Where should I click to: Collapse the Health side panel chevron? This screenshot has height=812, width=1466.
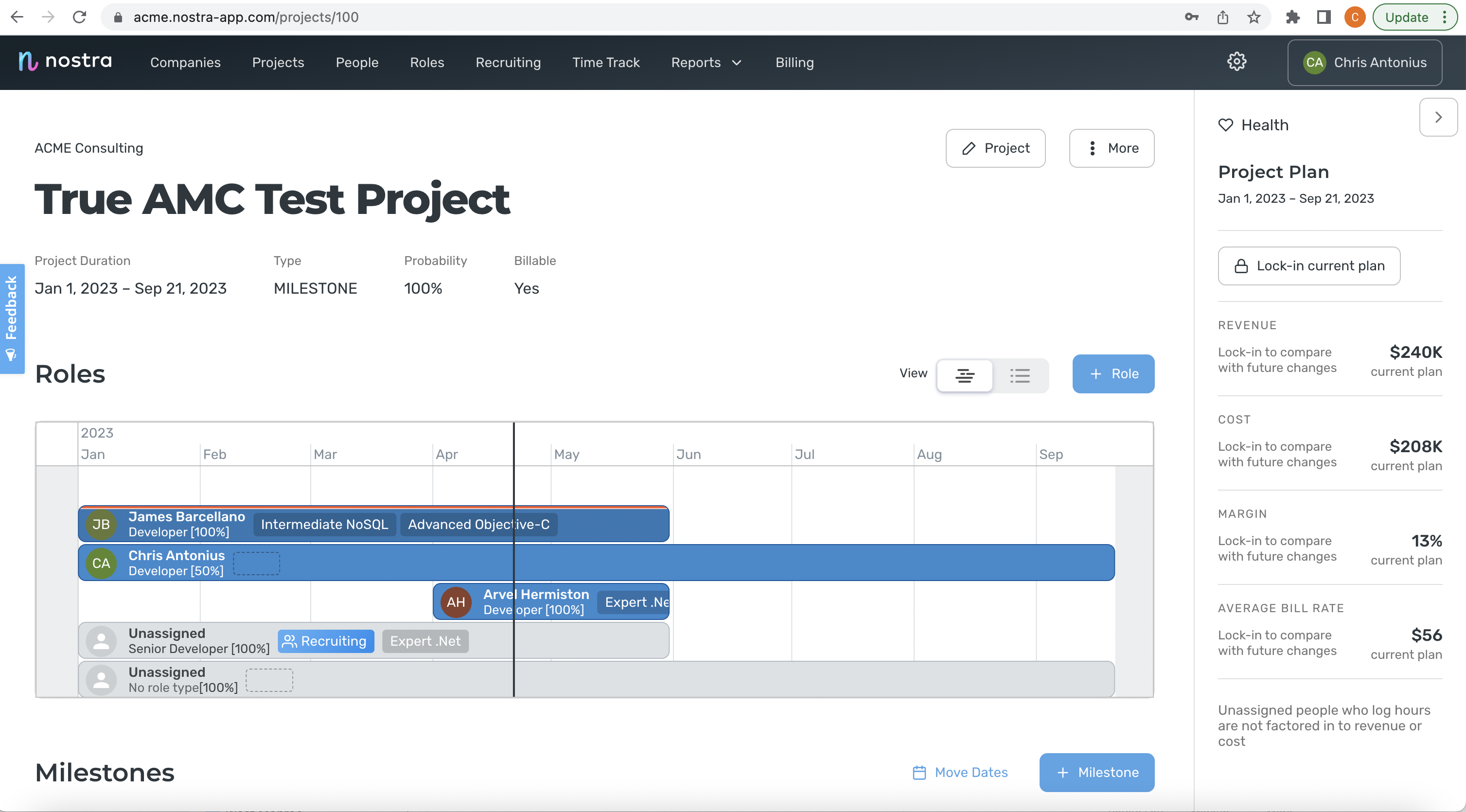point(1438,117)
